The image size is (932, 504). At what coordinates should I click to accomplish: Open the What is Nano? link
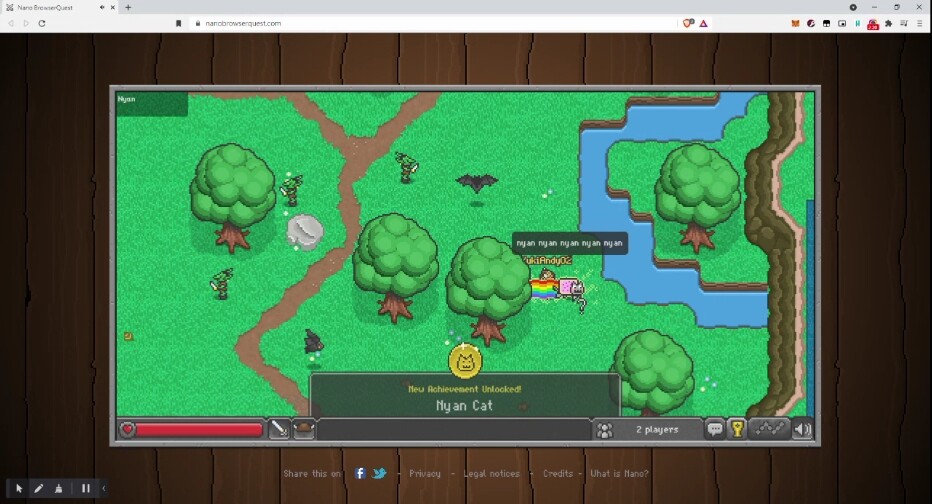point(619,474)
